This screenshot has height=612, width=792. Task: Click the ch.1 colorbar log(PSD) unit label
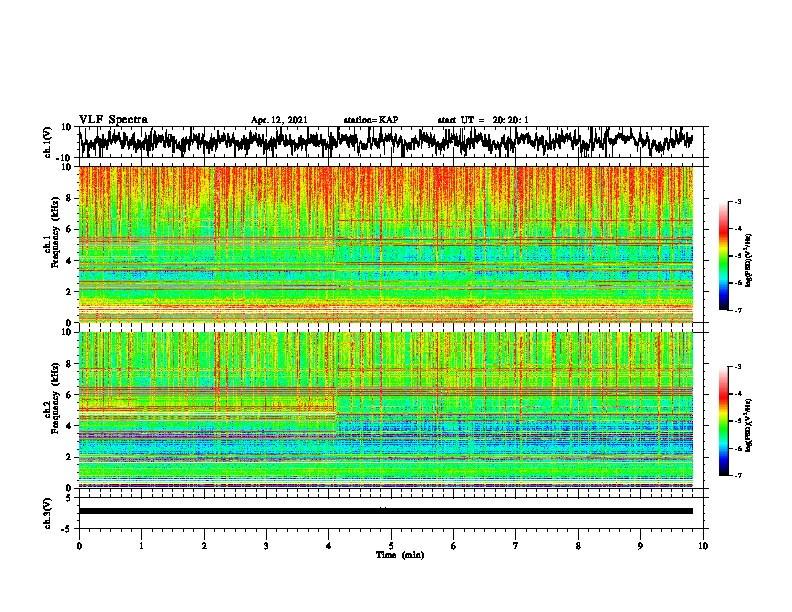pos(749,261)
